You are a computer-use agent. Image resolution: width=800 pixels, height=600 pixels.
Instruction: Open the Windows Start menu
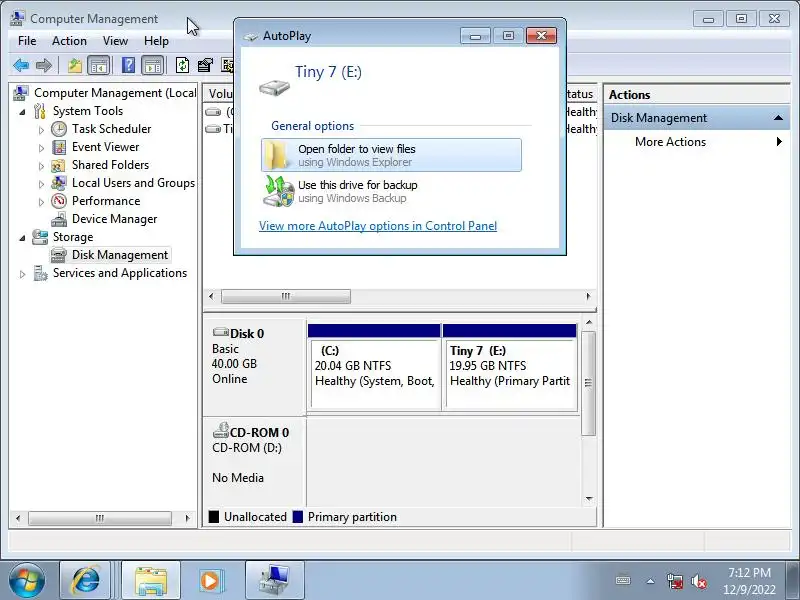click(27, 581)
